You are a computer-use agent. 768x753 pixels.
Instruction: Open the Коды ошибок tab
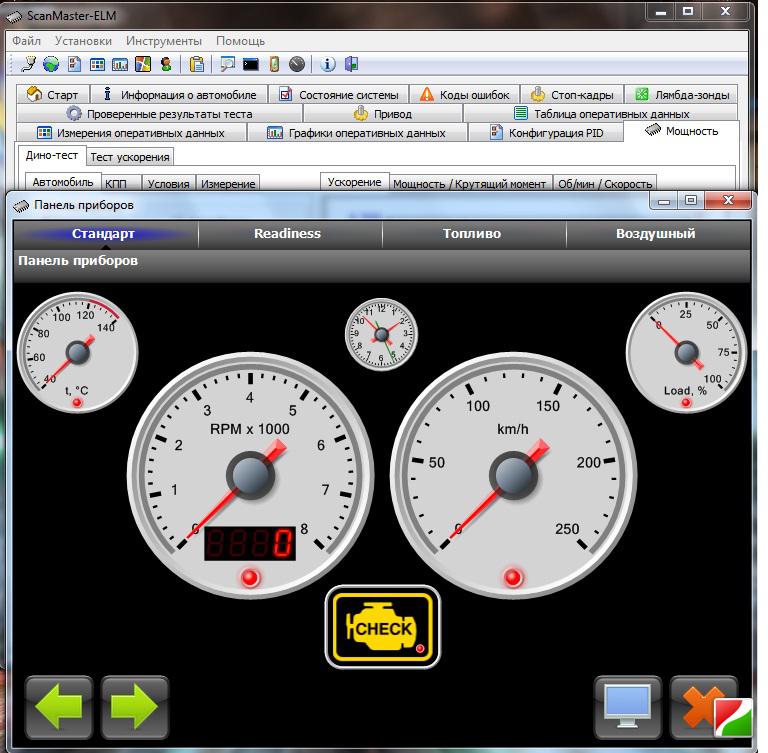click(x=466, y=95)
